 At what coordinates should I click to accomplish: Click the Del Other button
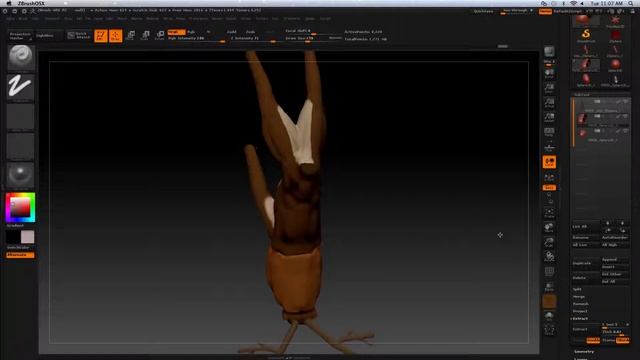click(x=614, y=274)
